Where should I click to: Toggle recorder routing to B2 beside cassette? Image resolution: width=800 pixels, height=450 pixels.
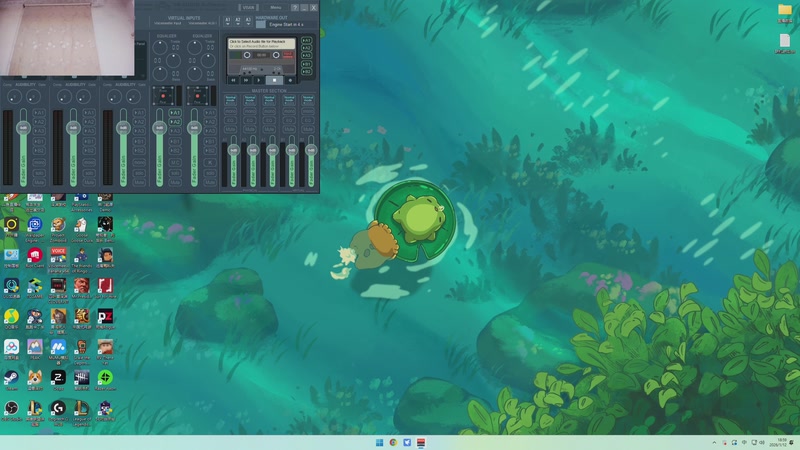(306, 72)
